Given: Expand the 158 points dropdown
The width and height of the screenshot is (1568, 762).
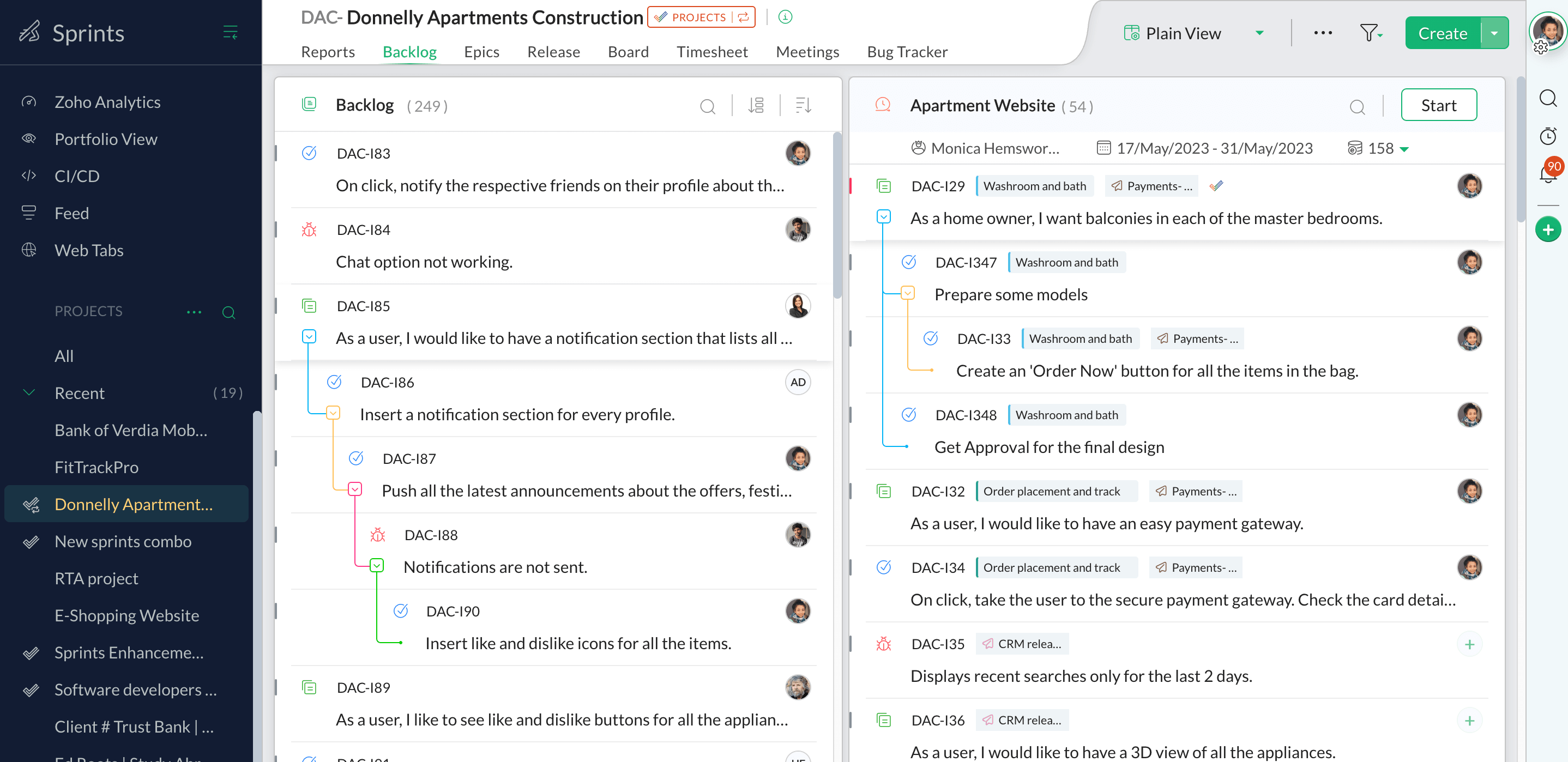Looking at the screenshot, I should click(x=1404, y=149).
